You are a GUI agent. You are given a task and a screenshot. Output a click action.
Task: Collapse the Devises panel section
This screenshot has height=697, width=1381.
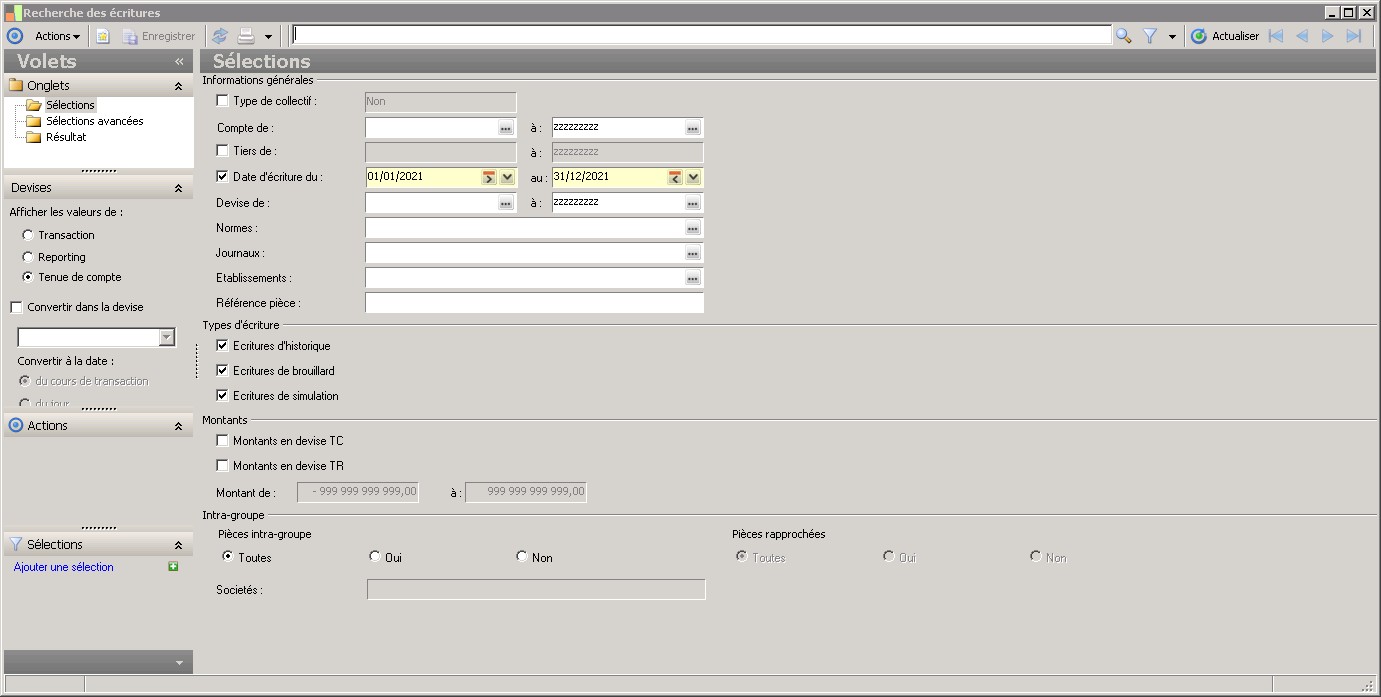point(178,188)
